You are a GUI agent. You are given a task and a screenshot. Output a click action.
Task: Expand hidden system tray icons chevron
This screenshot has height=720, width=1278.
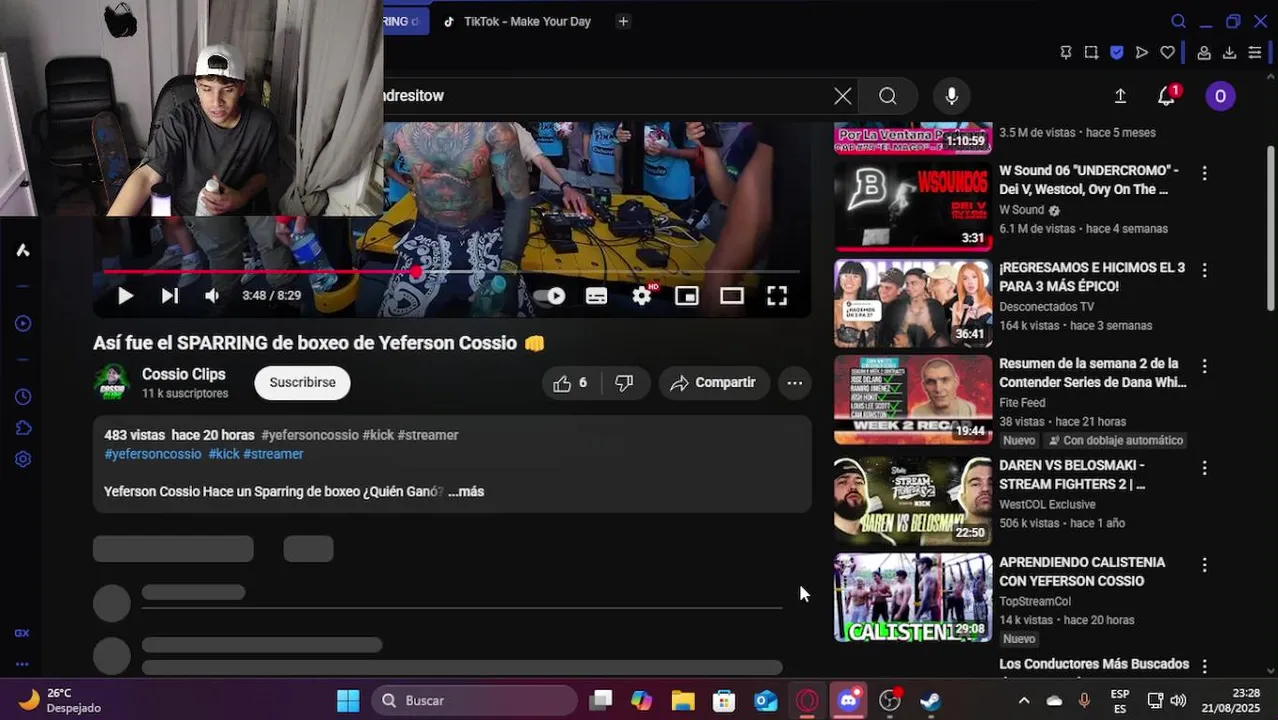coord(1024,701)
